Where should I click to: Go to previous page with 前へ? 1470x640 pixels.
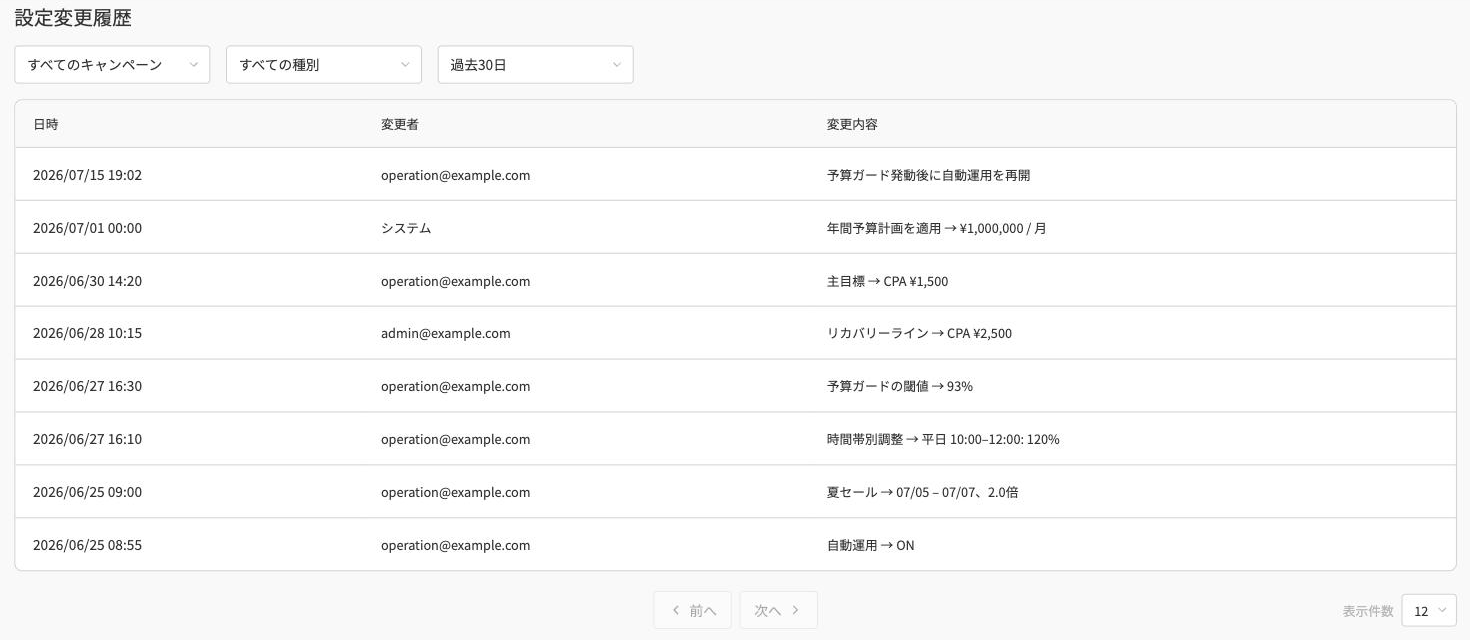(x=693, y=610)
